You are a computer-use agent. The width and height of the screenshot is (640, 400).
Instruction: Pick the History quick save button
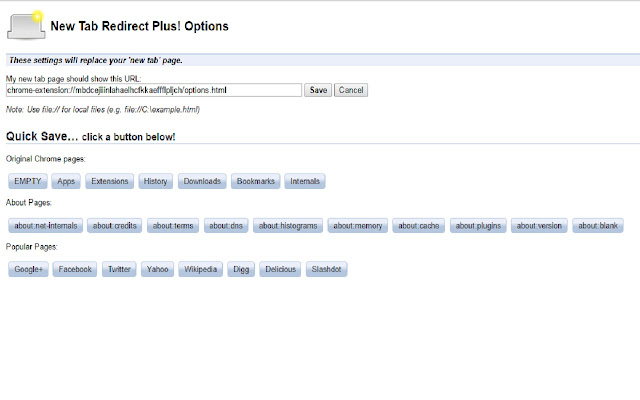coord(155,181)
